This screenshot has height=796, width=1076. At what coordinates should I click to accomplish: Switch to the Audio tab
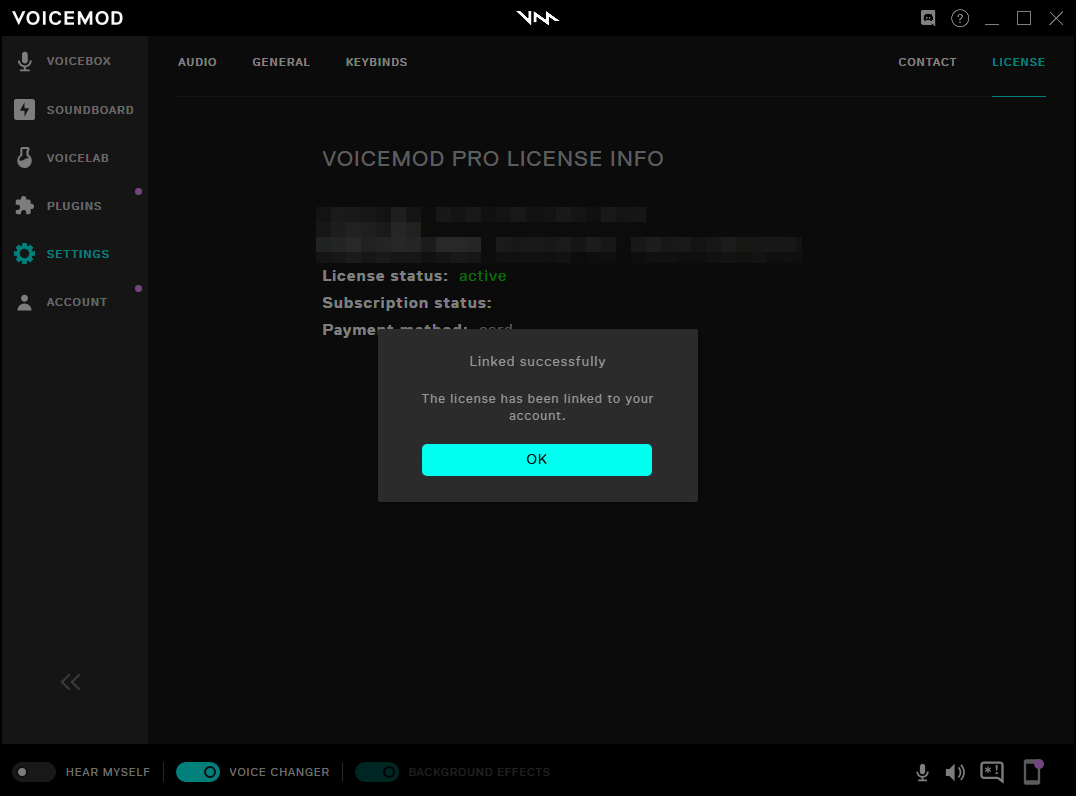197,62
